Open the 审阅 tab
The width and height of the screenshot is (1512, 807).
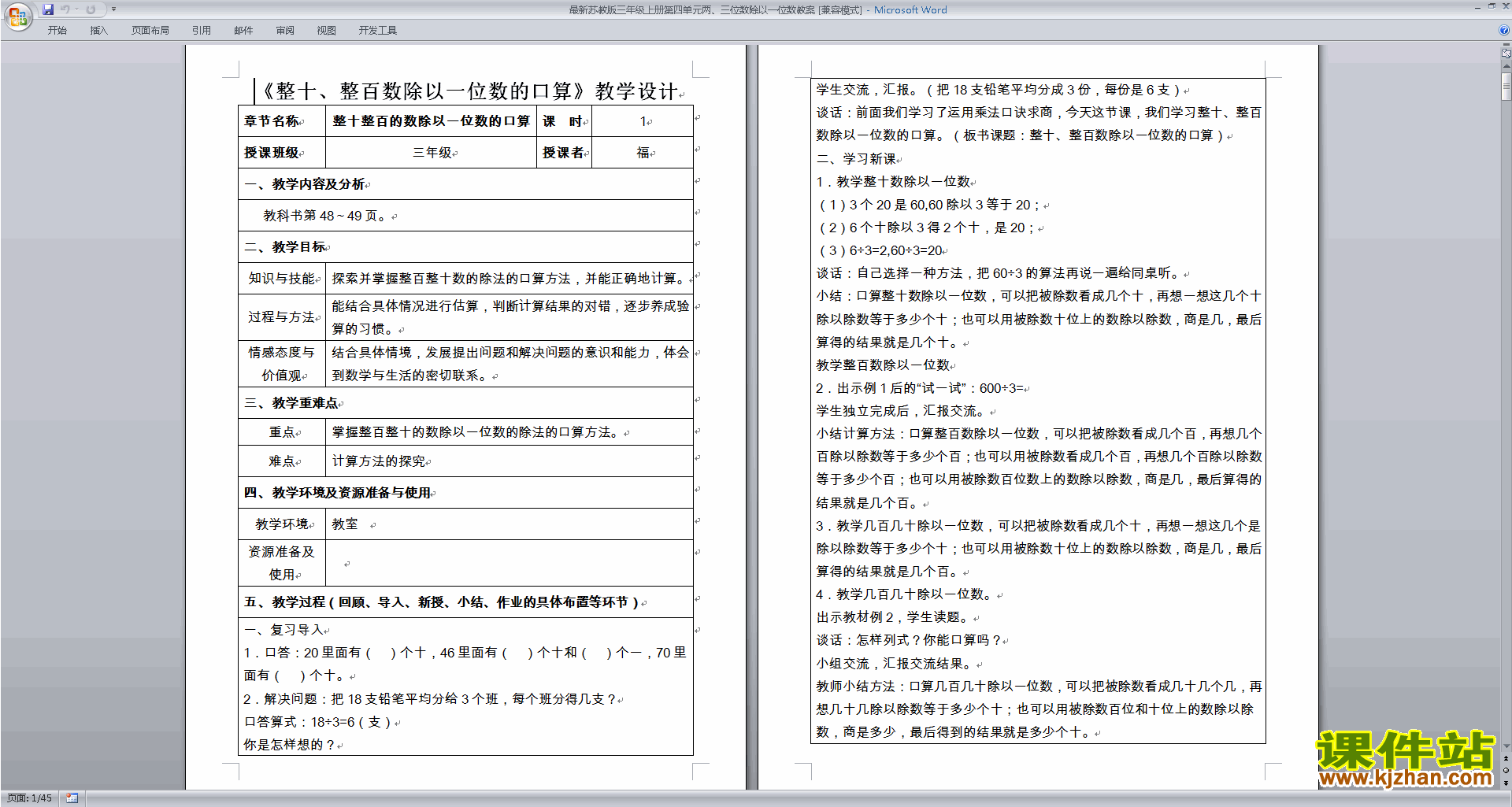[x=285, y=31]
